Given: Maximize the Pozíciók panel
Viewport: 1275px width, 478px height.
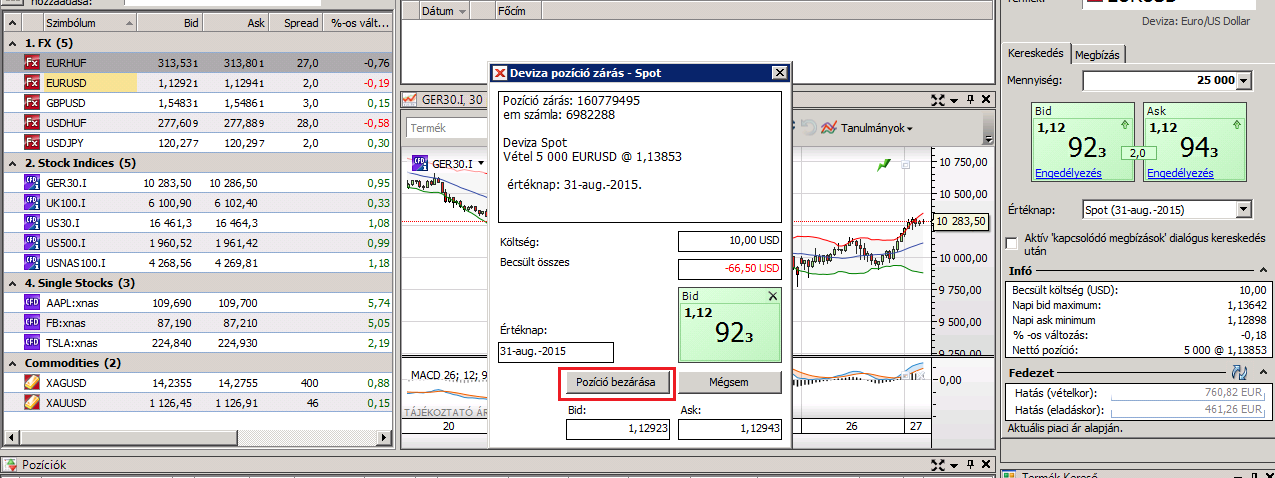Looking at the screenshot, I should click(x=937, y=465).
